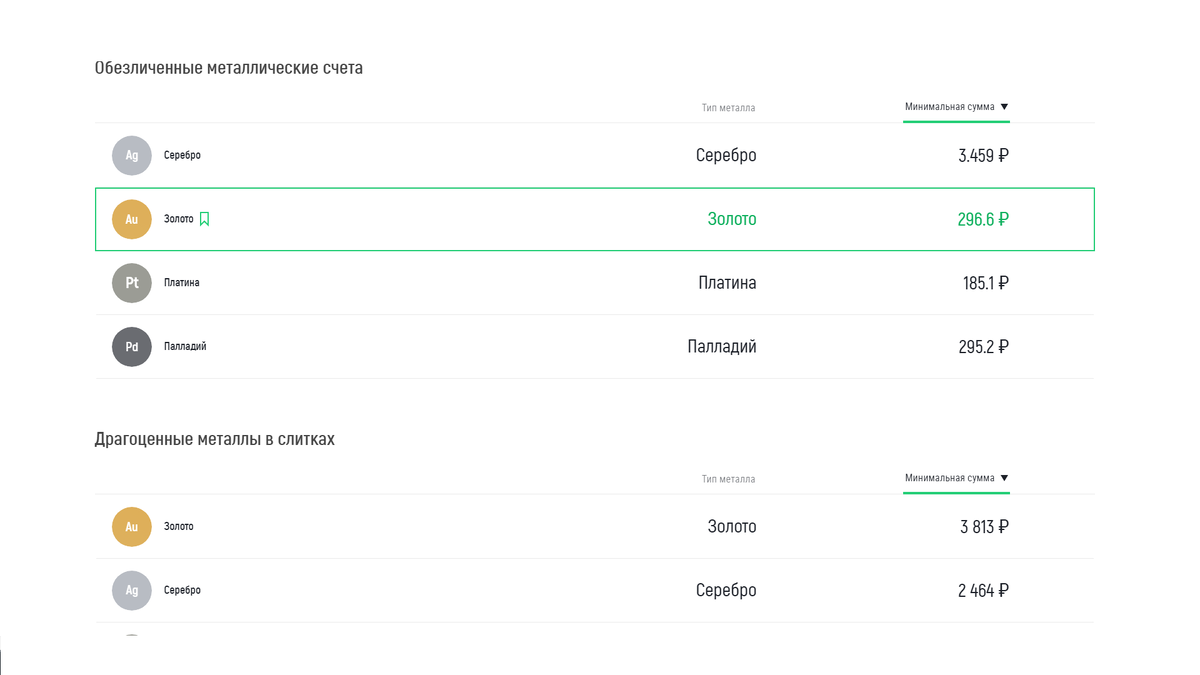
Task: Toggle the bookmark icon next to Золото
Action: click(205, 219)
